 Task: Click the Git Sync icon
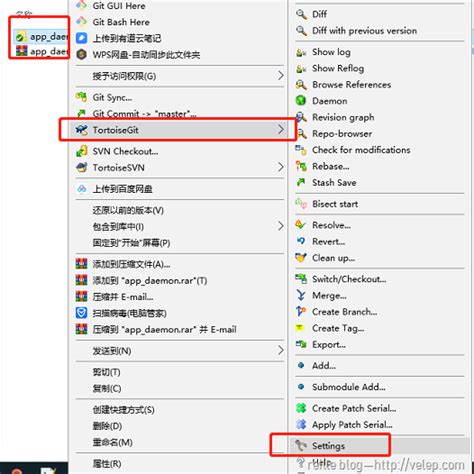tap(82, 97)
